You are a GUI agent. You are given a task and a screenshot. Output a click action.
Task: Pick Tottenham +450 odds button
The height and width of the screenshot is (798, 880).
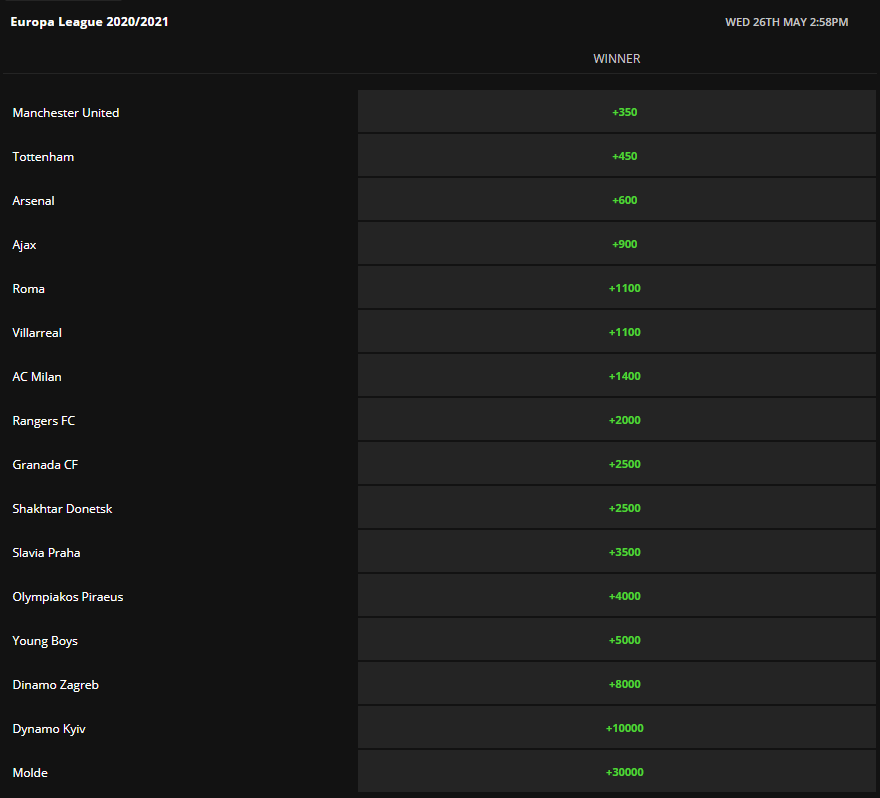click(617, 155)
